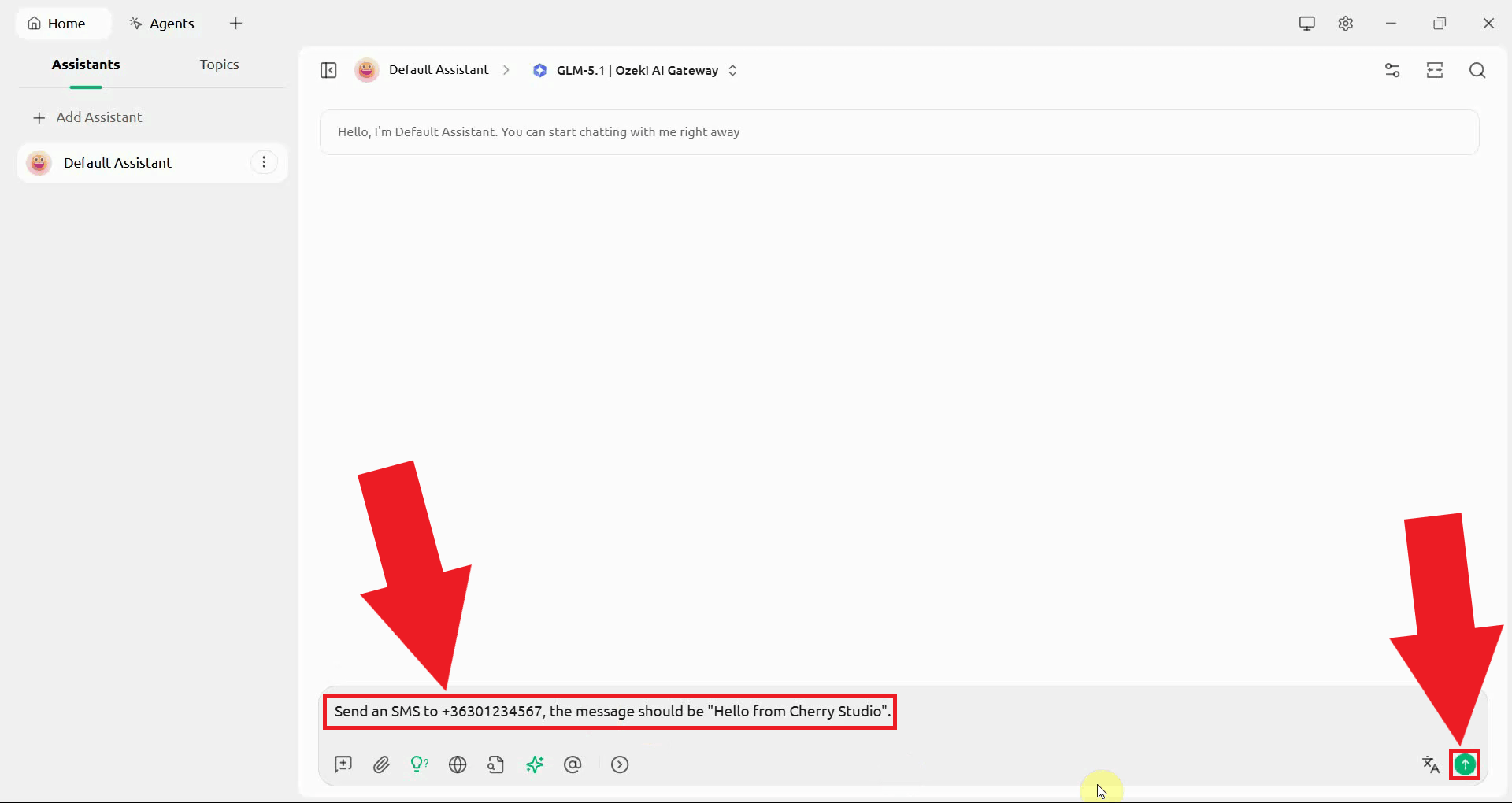Toggle web search globe icon
The image size is (1512, 803).
pos(458,764)
